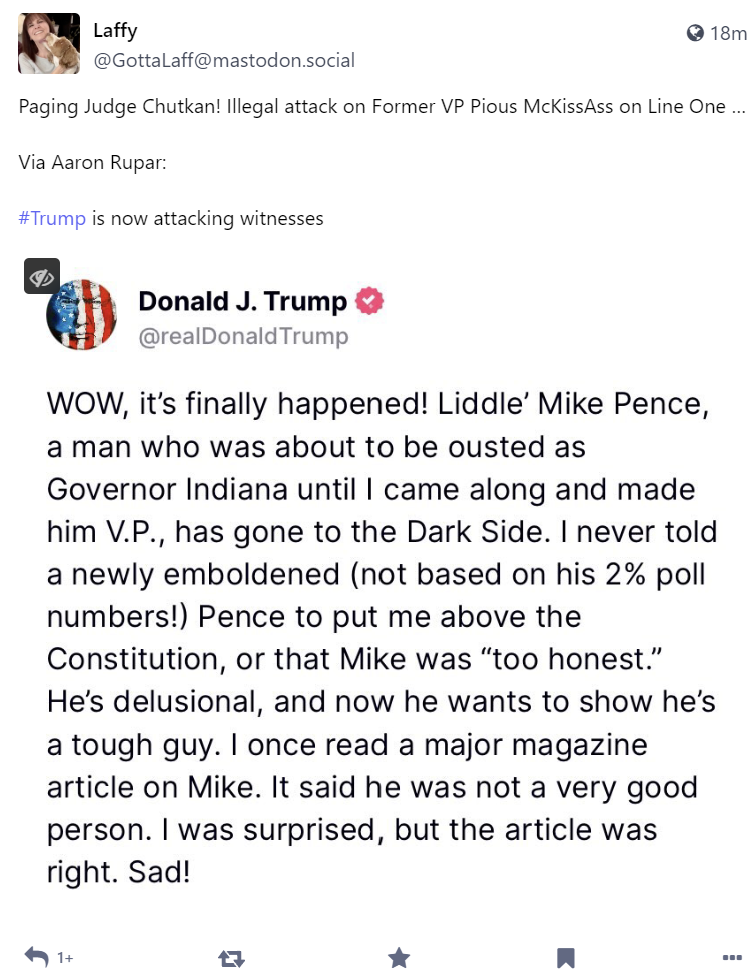Click the "Donald J. Trump" name in the image
The image size is (756, 980).
[x=242, y=301]
